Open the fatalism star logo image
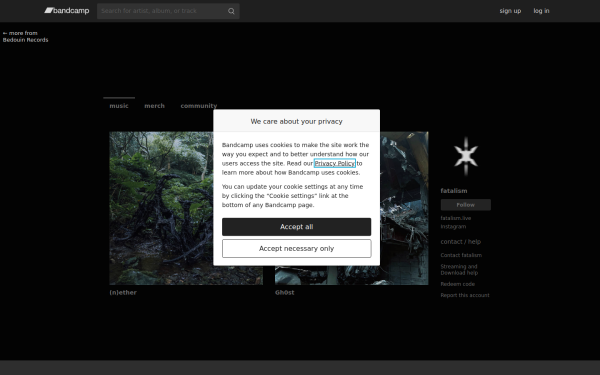 point(466,156)
